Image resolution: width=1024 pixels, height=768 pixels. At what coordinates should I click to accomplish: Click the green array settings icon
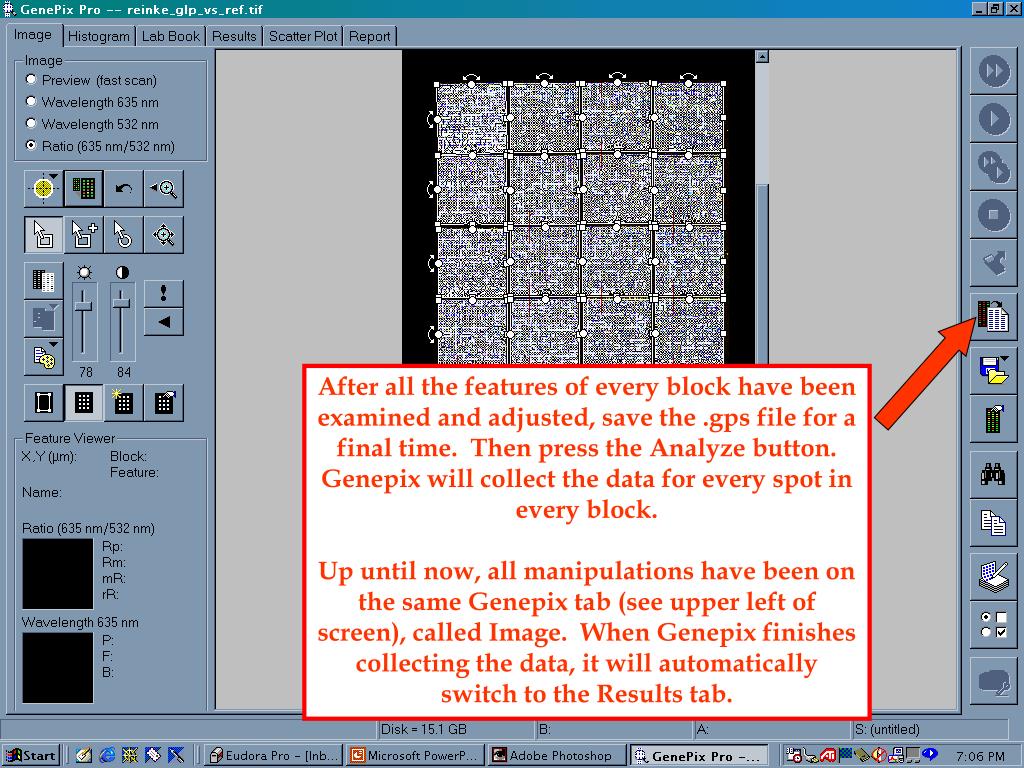pyautogui.click(x=993, y=419)
